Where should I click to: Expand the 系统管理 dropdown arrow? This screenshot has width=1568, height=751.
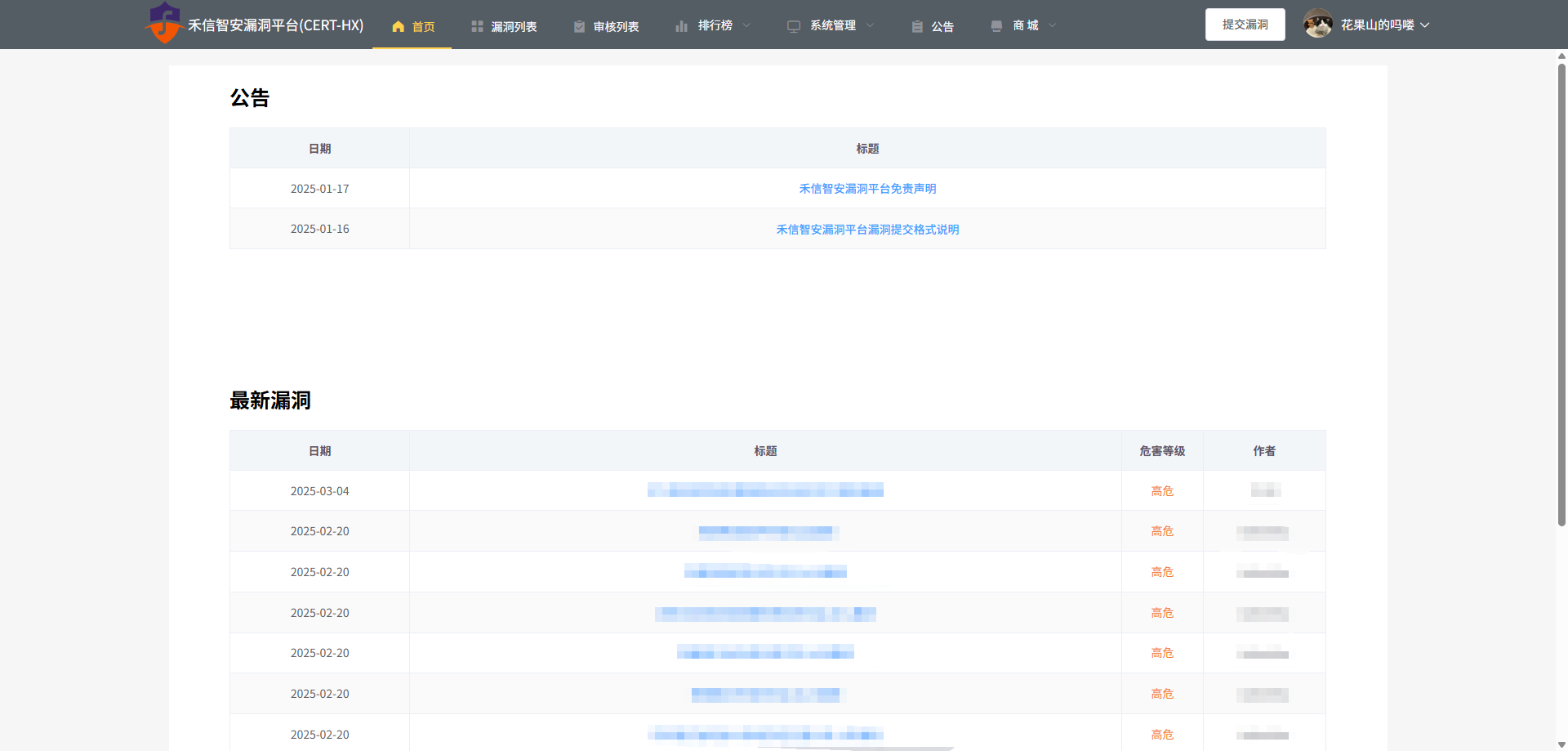pyautogui.click(x=870, y=25)
